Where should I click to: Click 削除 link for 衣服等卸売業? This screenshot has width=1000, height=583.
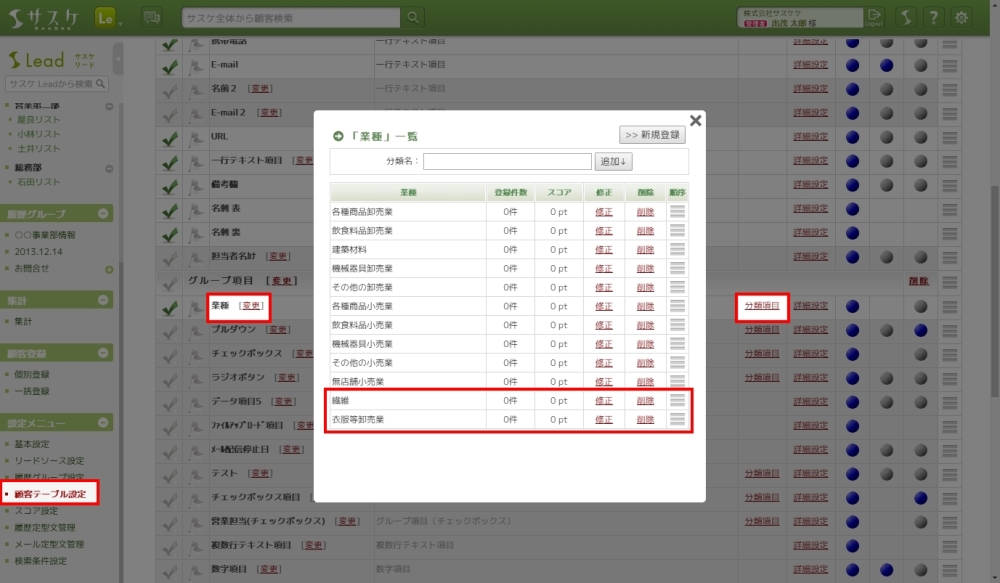click(x=645, y=420)
